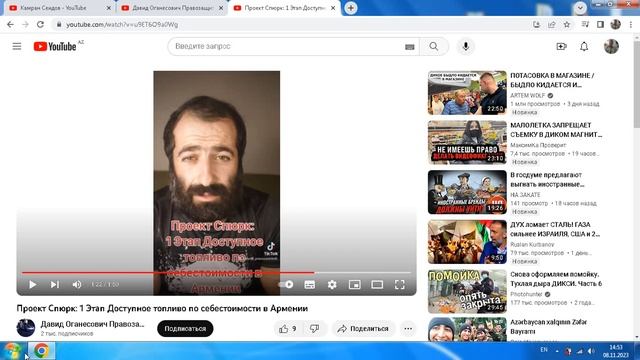640x360 pixels.
Task: Go back in the browser
Action: tap(10, 24)
